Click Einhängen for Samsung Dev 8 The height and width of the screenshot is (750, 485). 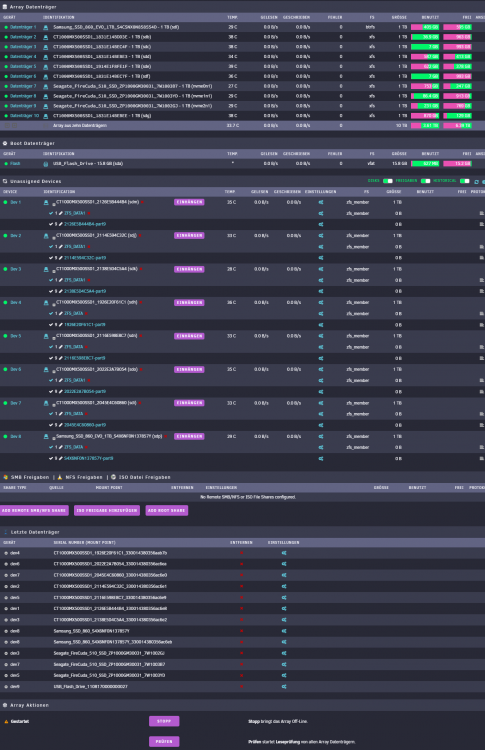point(189,437)
